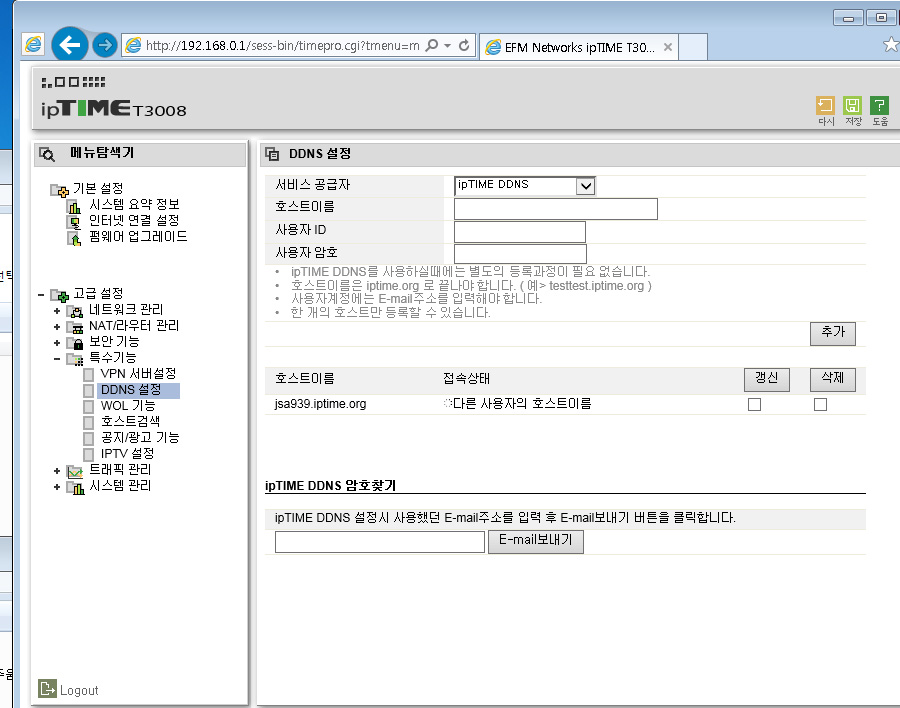Check the 갱신 checkbox for jsa939.iptime.org
This screenshot has width=900, height=708.
pos(754,405)
